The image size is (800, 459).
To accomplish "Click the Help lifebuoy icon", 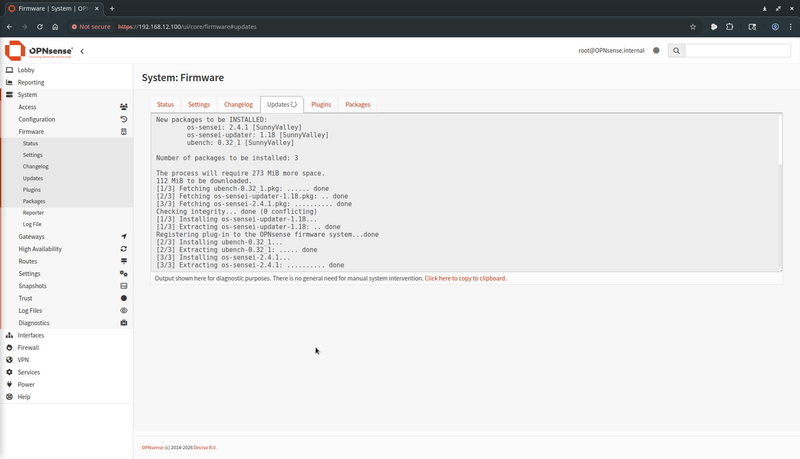I will [x=9, y=397].
